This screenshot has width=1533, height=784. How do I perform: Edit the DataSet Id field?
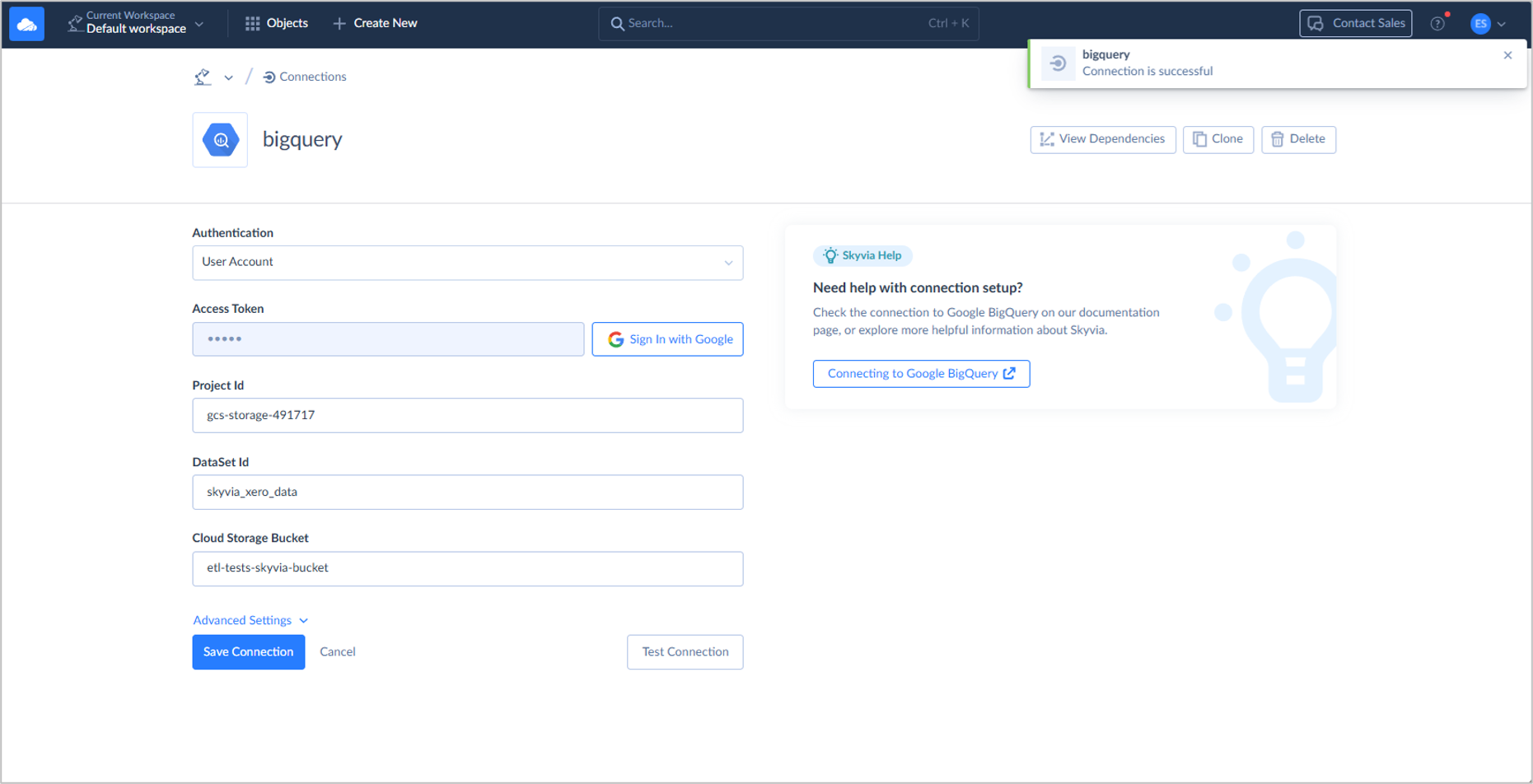point(467,492)
